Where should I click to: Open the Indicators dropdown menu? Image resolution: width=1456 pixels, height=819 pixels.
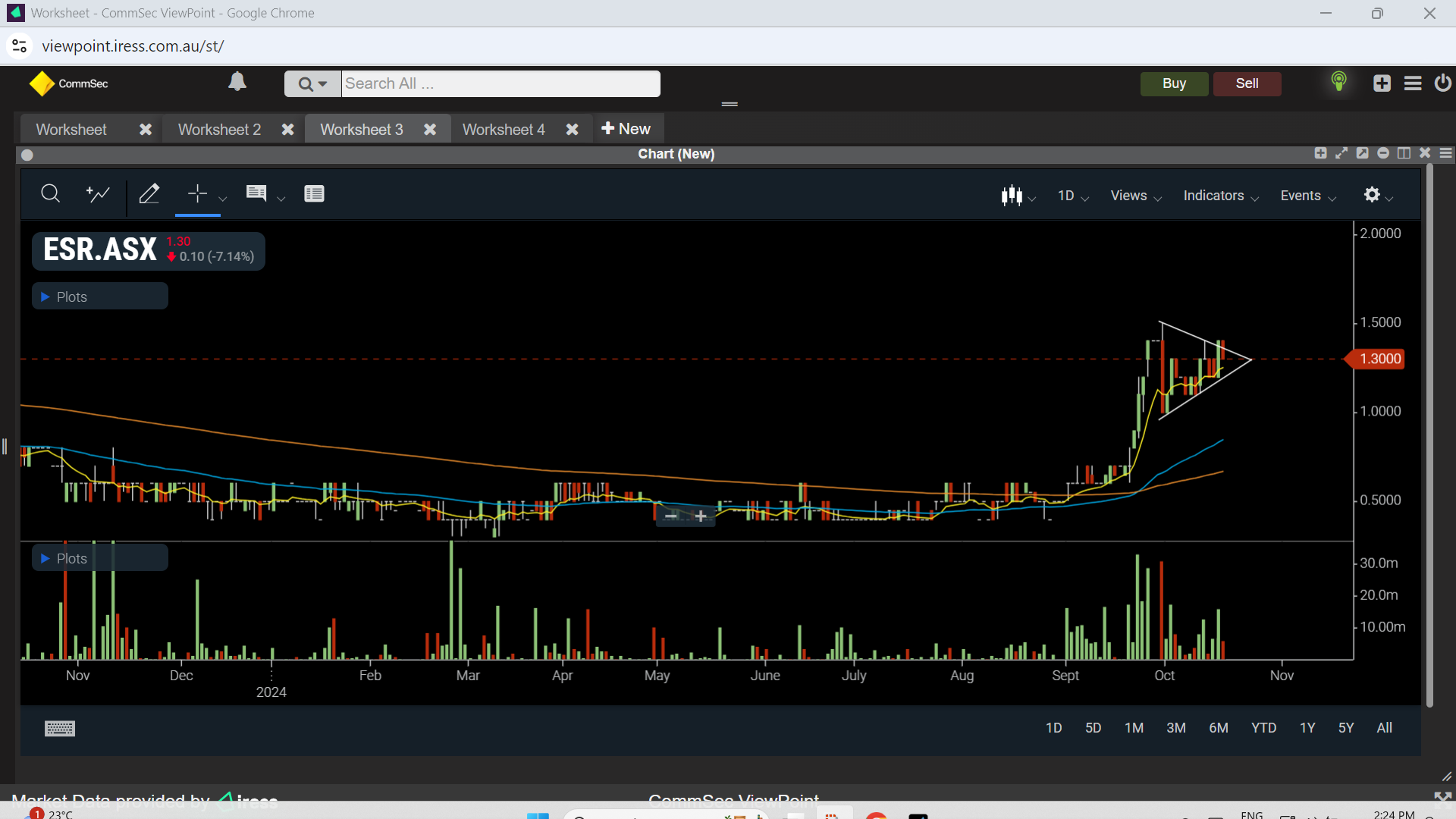[1221, 196]
